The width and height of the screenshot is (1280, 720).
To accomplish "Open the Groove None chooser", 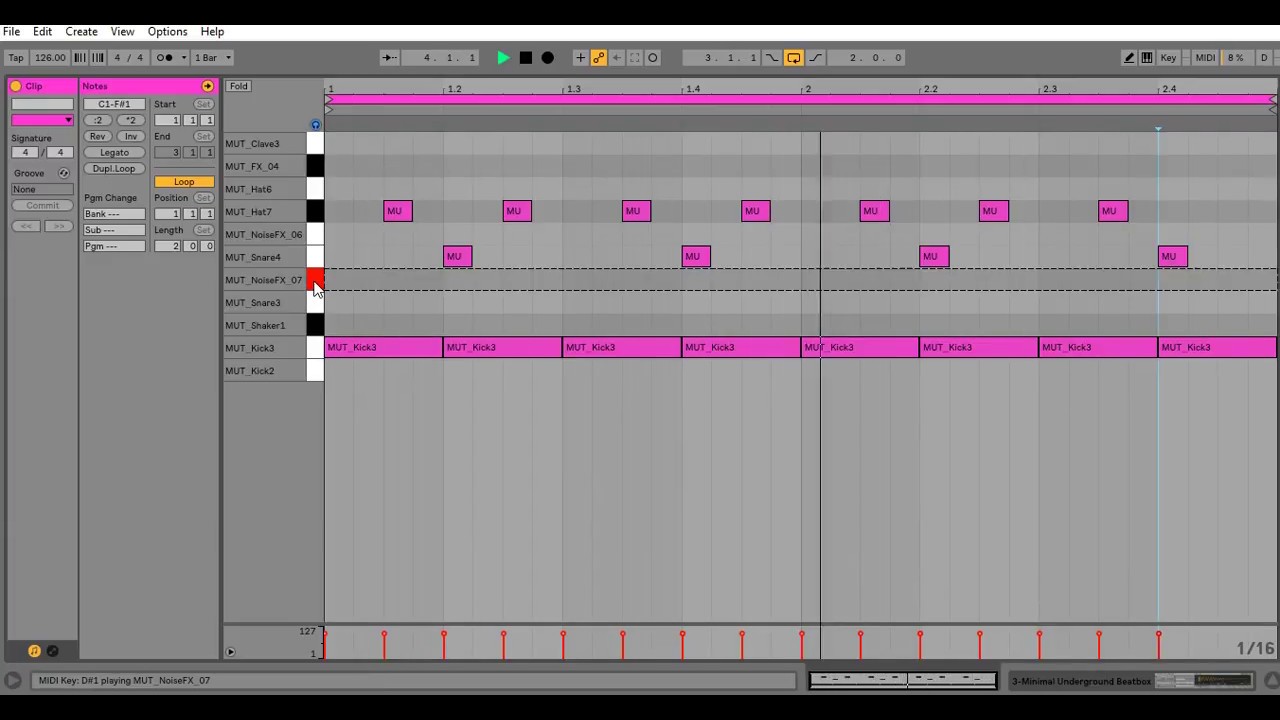I will click(x=42, y=189).
